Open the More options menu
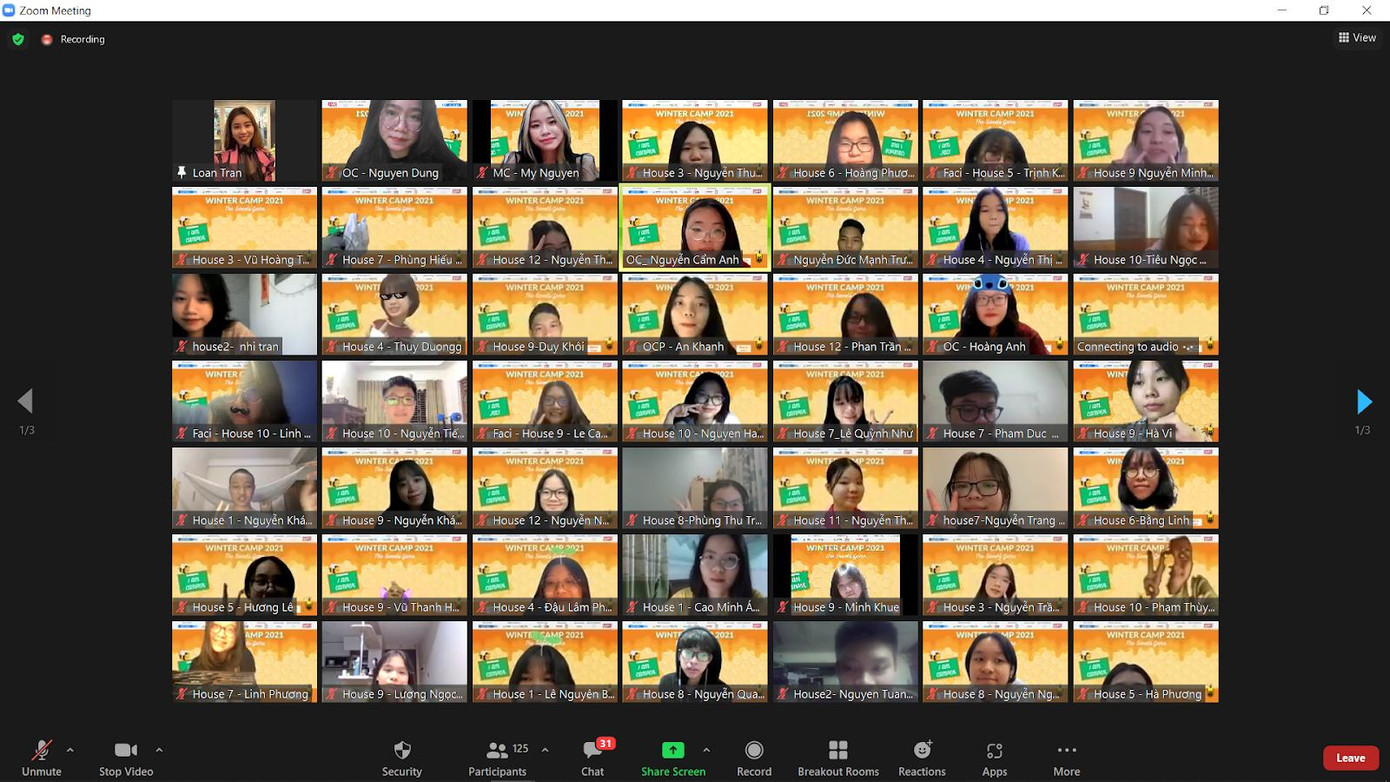The width and height of the screenshot is (1390, 782). pyautogui.click(x=1066, y=758)
